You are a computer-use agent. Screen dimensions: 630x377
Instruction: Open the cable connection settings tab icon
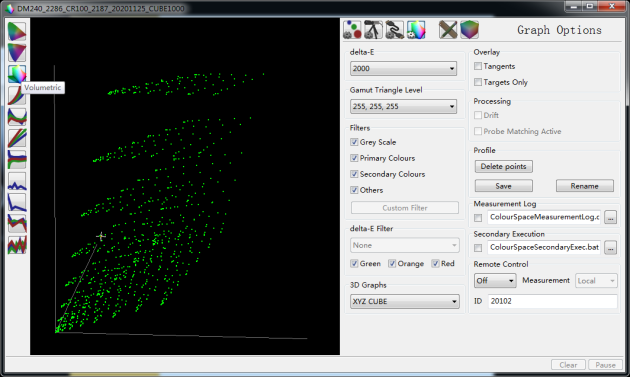pyautogui.click(x=395, y=30)
